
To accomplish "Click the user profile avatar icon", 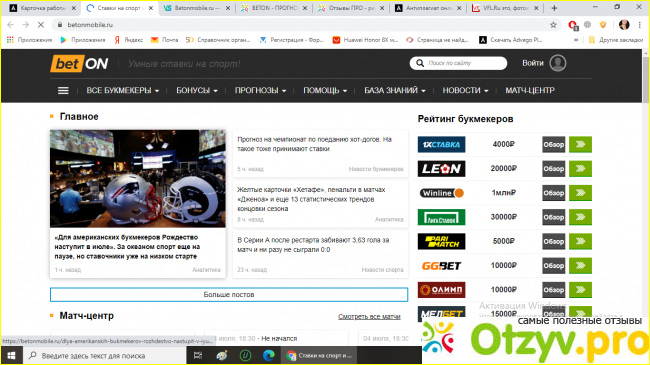I will pos(558,63).
